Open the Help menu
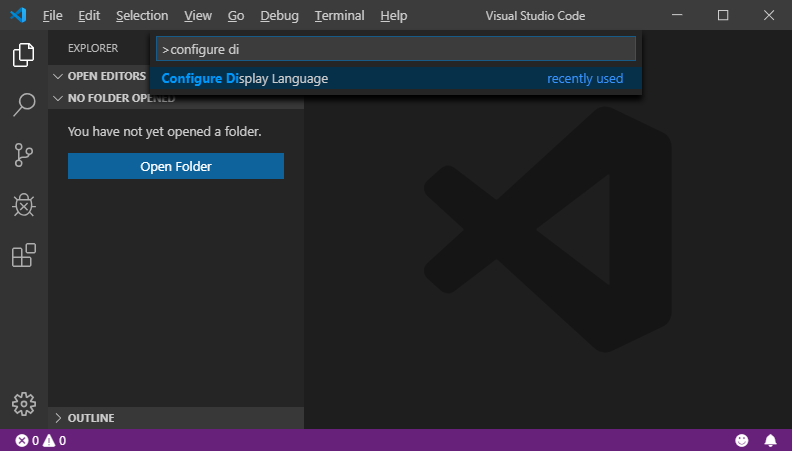The width and height of the screenshot is (792, 451). coord(393,16)
